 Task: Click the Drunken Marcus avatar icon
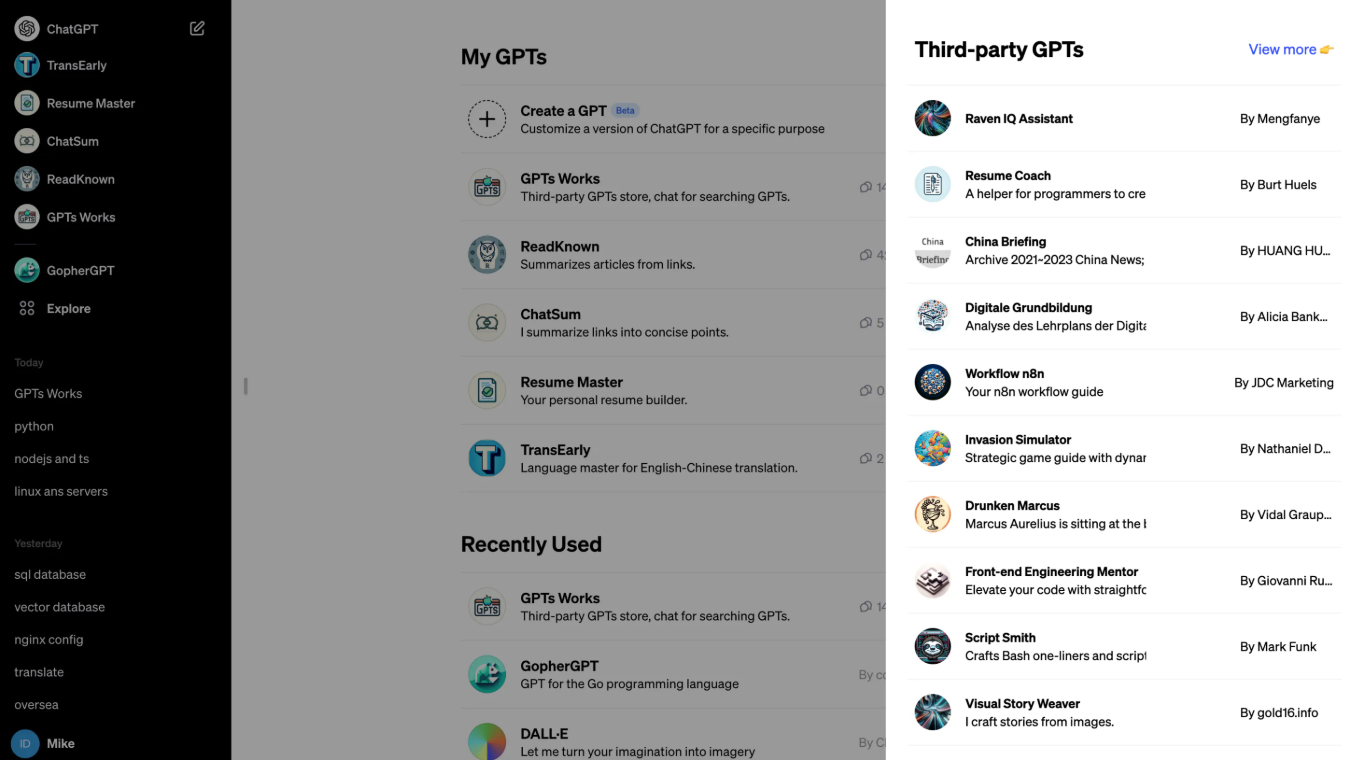pos(932,514)
